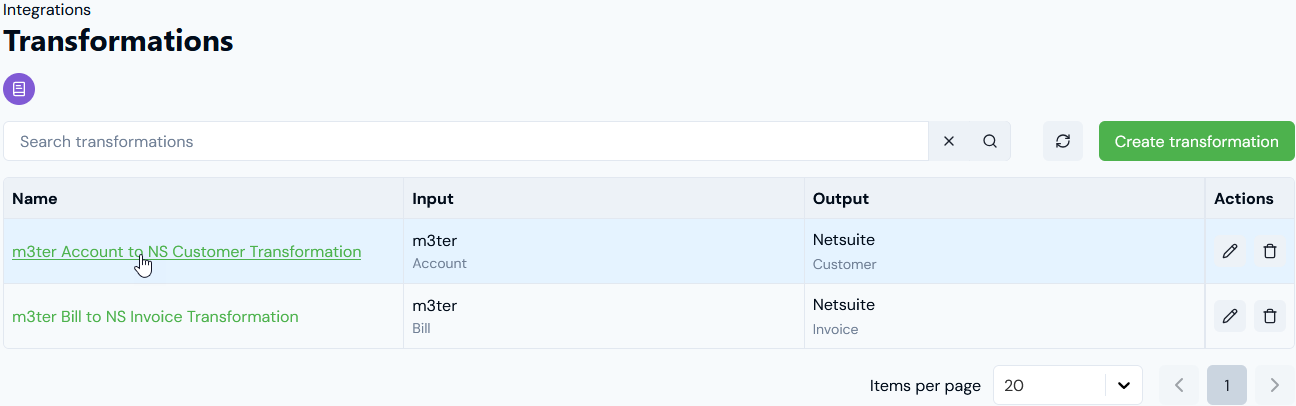Edit the m3ter Bill to NS Invoice transformation
Viewport: 1296px width, 406px height.
click(x=1230, y=316)
